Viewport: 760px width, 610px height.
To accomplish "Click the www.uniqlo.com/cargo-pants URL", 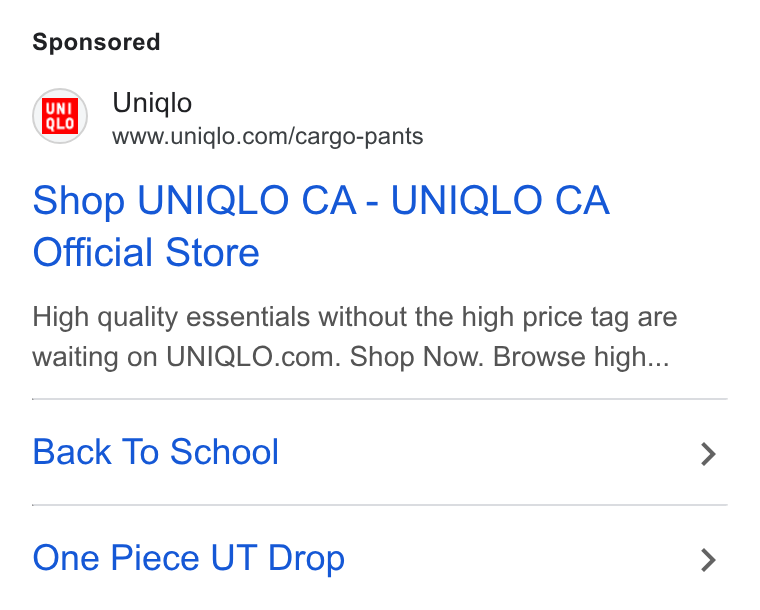I will 268,136.
